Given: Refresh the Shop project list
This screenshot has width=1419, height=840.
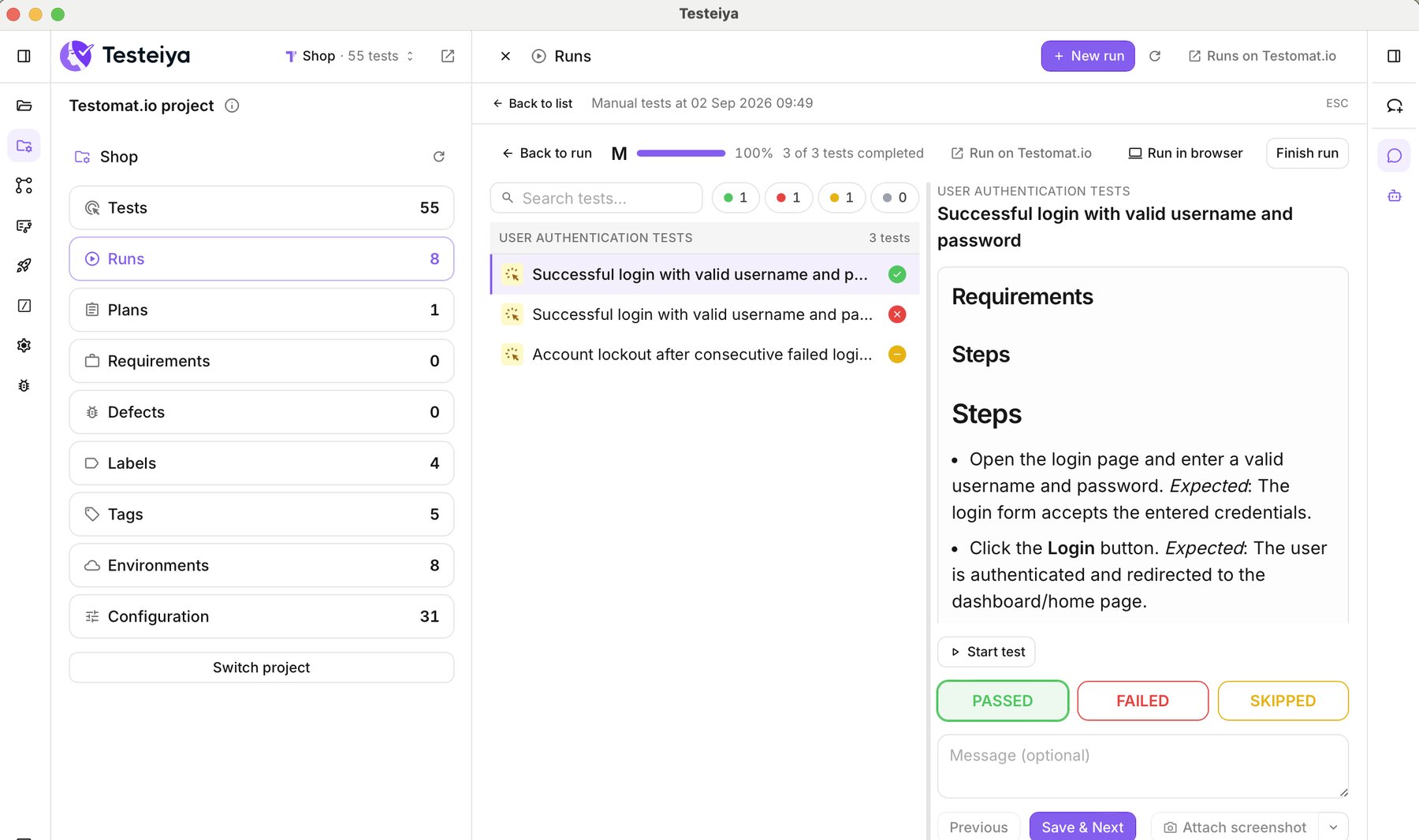Looking at the screenshot, I should tap(439, 157).
